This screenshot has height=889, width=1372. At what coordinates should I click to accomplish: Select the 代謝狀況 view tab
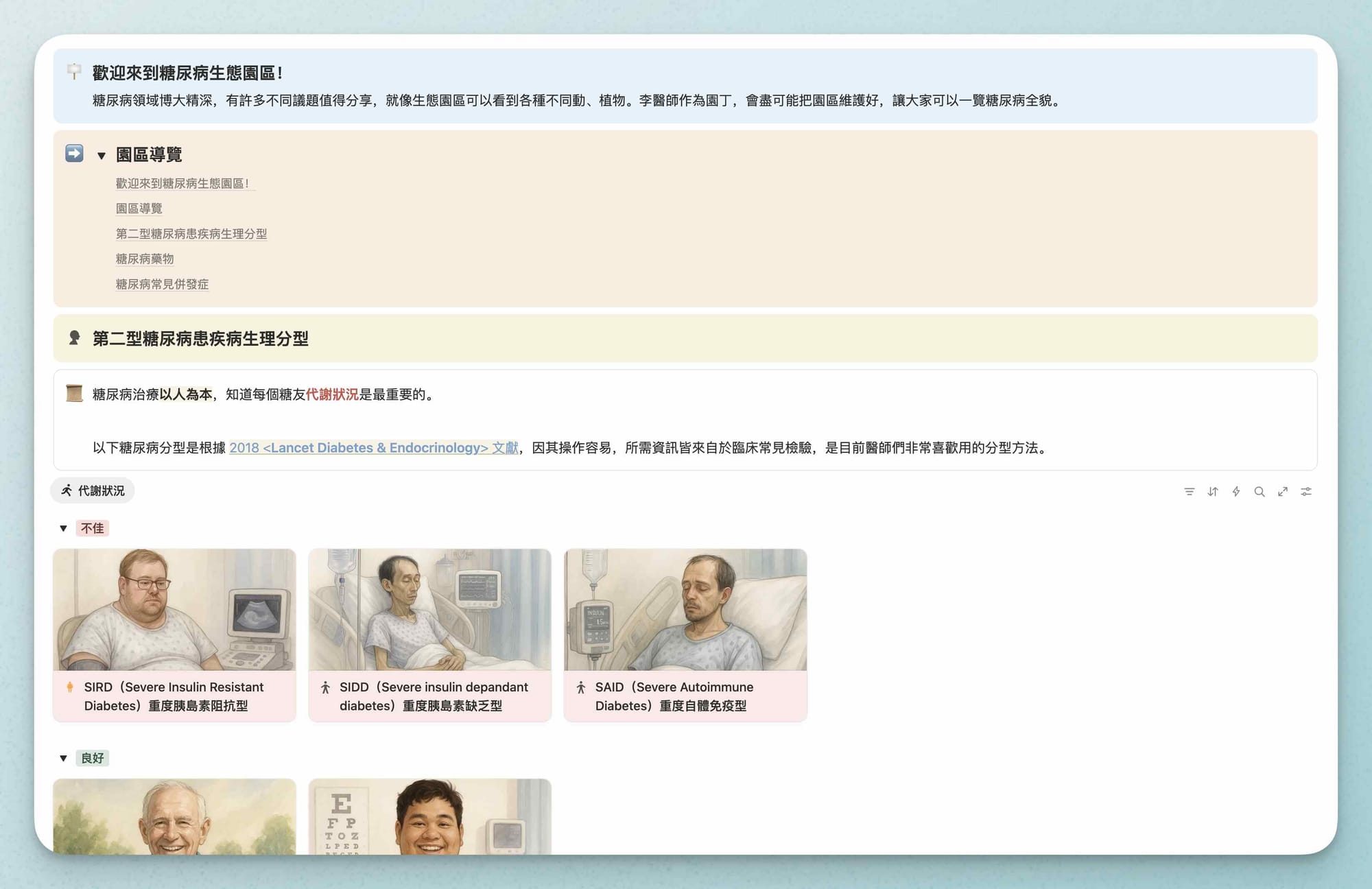pos(93,490)
